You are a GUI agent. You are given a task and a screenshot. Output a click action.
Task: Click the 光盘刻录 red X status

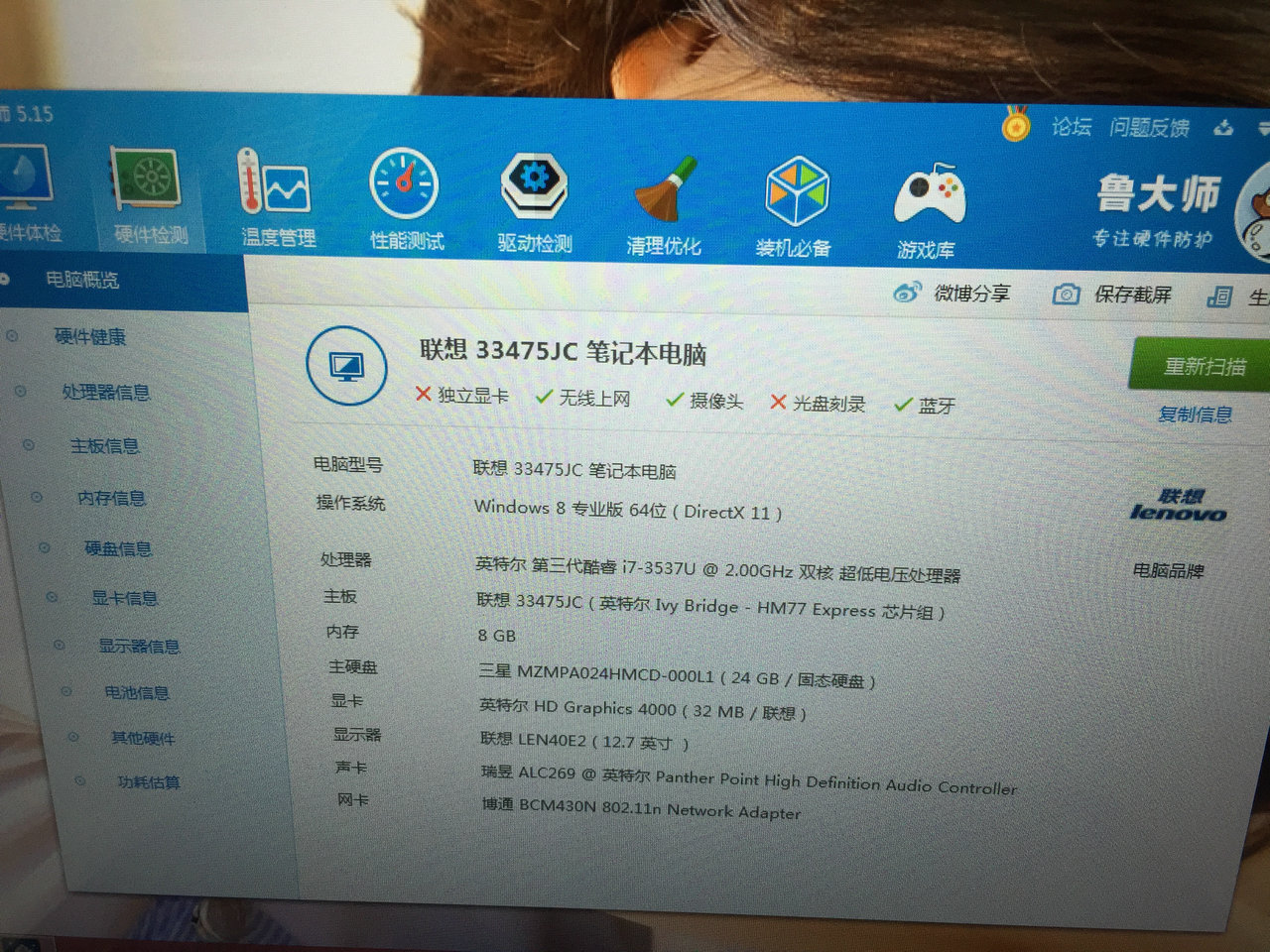click(819, 403)
